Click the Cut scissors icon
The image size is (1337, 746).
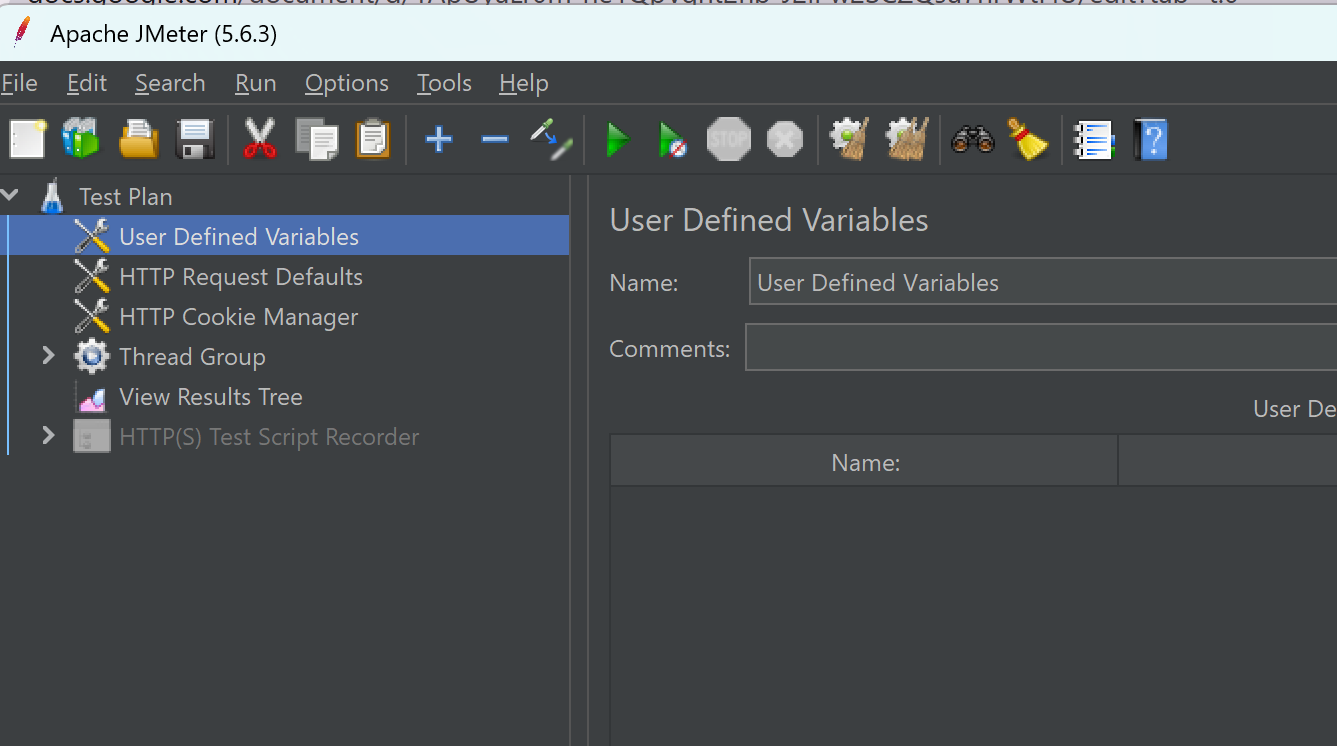coord(260,139)
